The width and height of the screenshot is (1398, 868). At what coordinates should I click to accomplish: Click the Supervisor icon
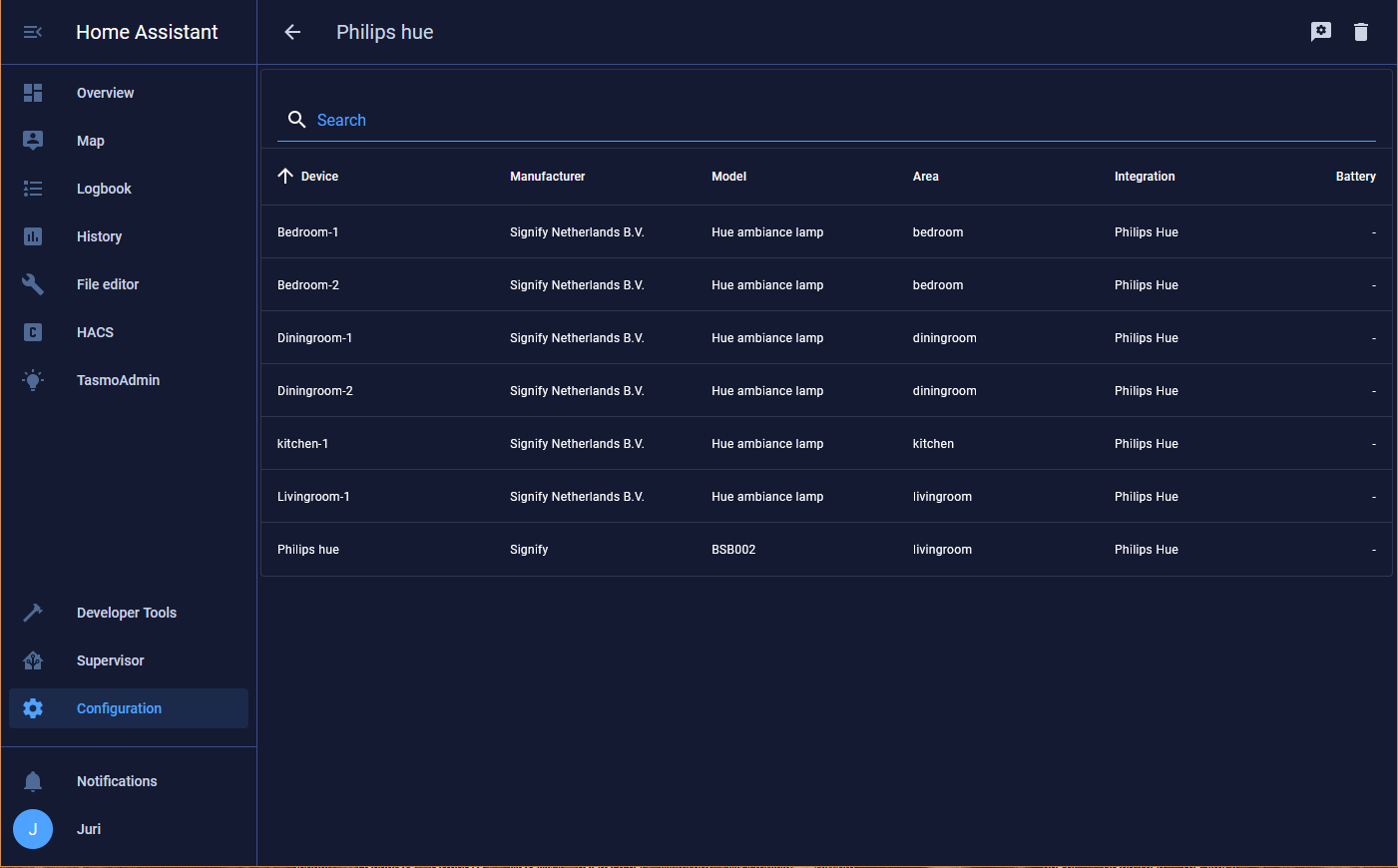33,660
